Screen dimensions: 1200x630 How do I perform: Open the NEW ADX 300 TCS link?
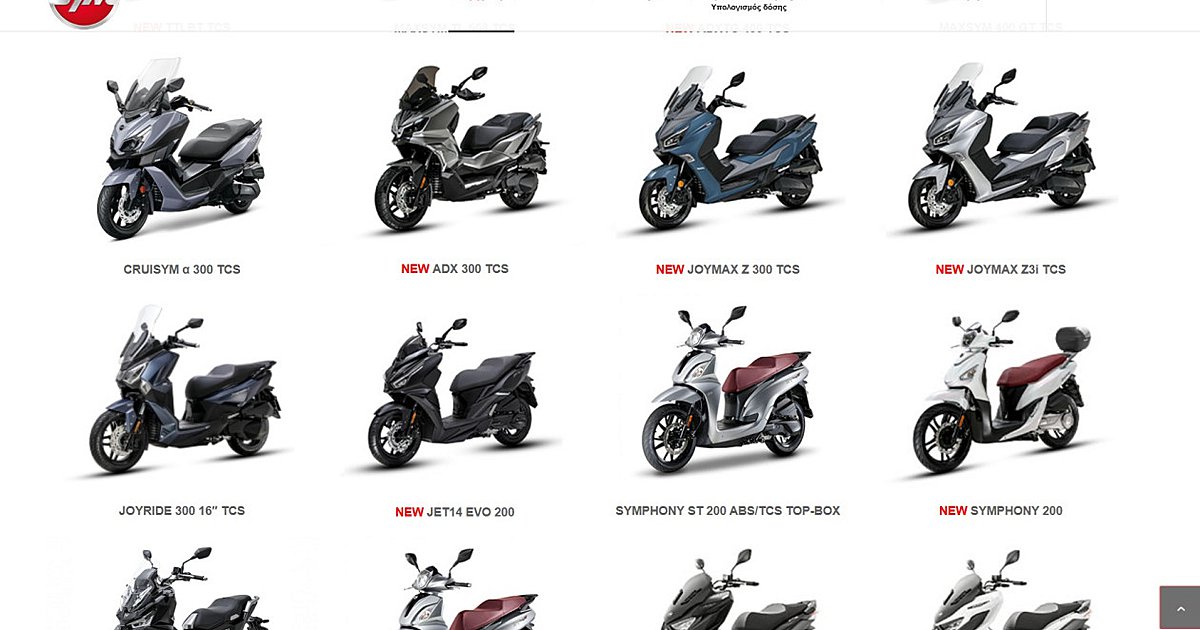pyautogui.click(x=455, y=269)
